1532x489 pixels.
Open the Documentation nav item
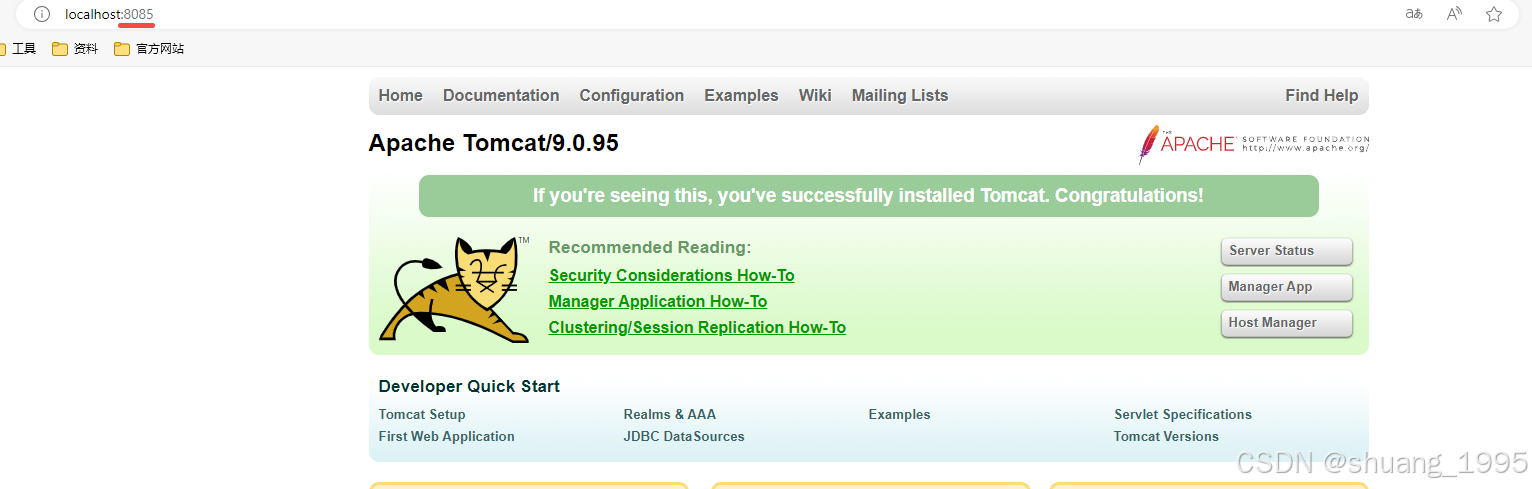(501, 96)
